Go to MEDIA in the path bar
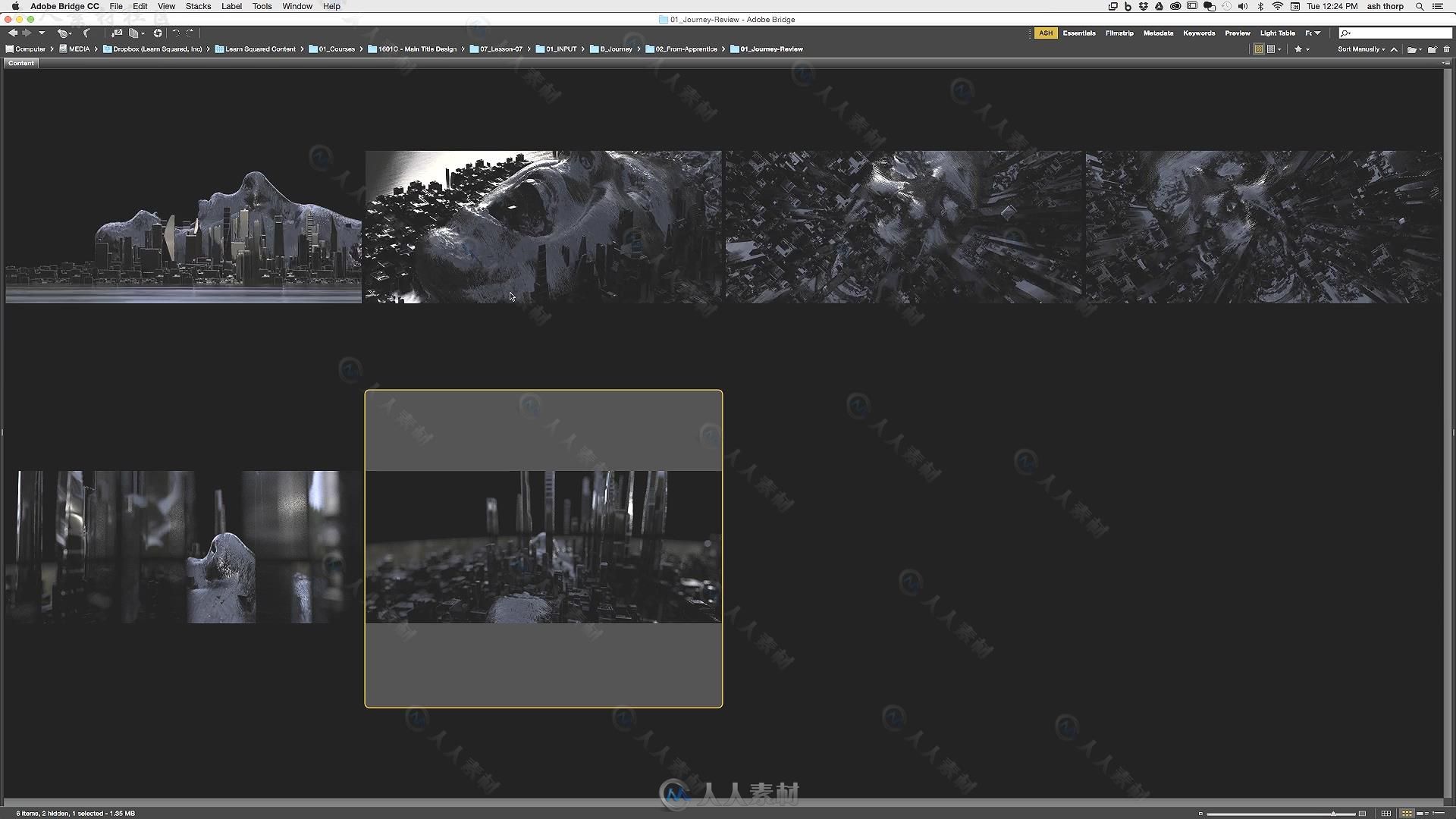Image resolution: width=1456 pixels, height=819 pixels. [x=74, y=49]
